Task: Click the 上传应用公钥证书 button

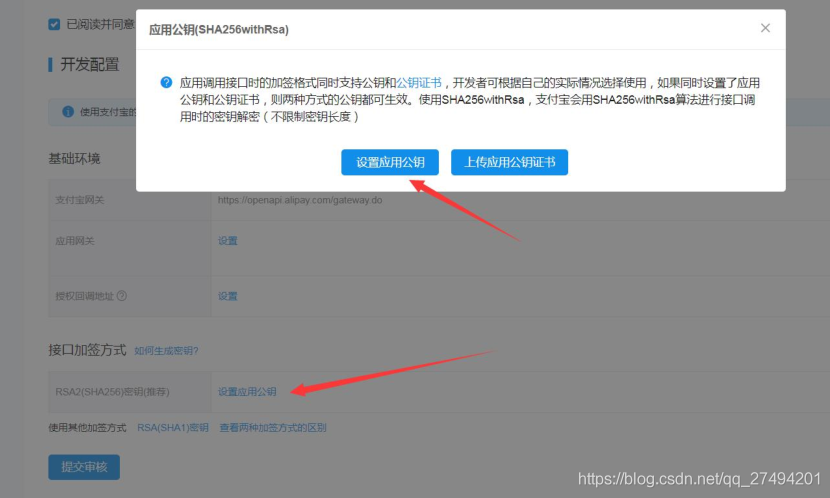Action: pos(509,162)
